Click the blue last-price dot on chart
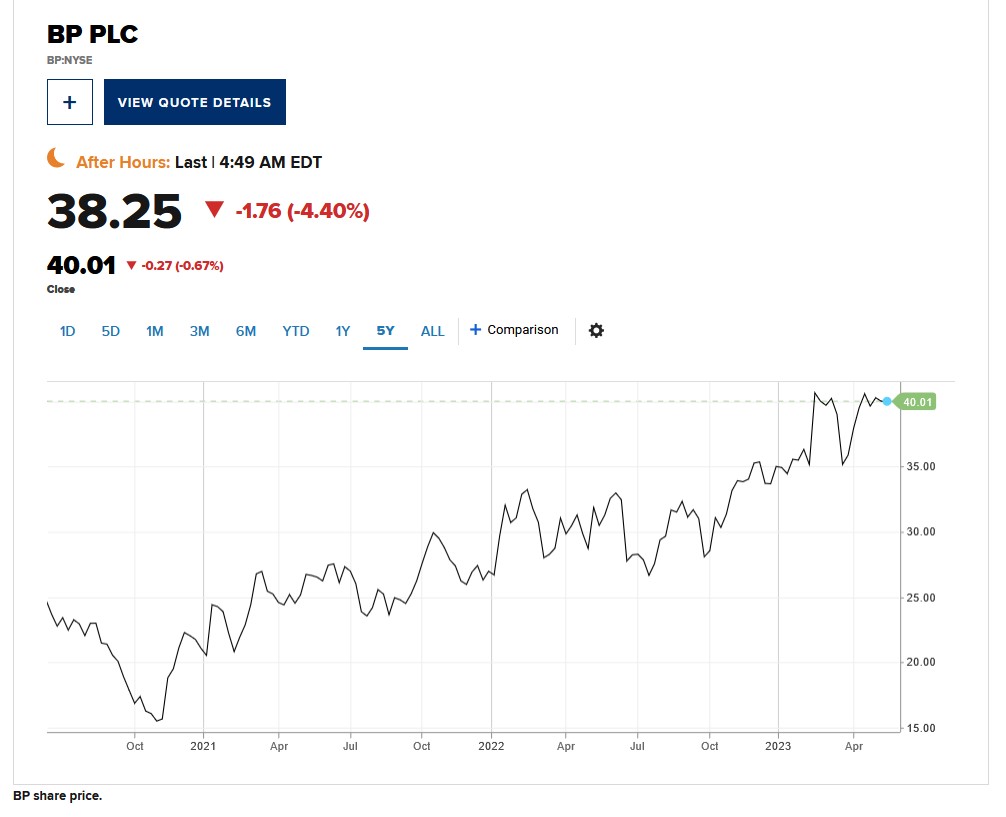This screenshot has height=817, width=1006. point(887,401)
